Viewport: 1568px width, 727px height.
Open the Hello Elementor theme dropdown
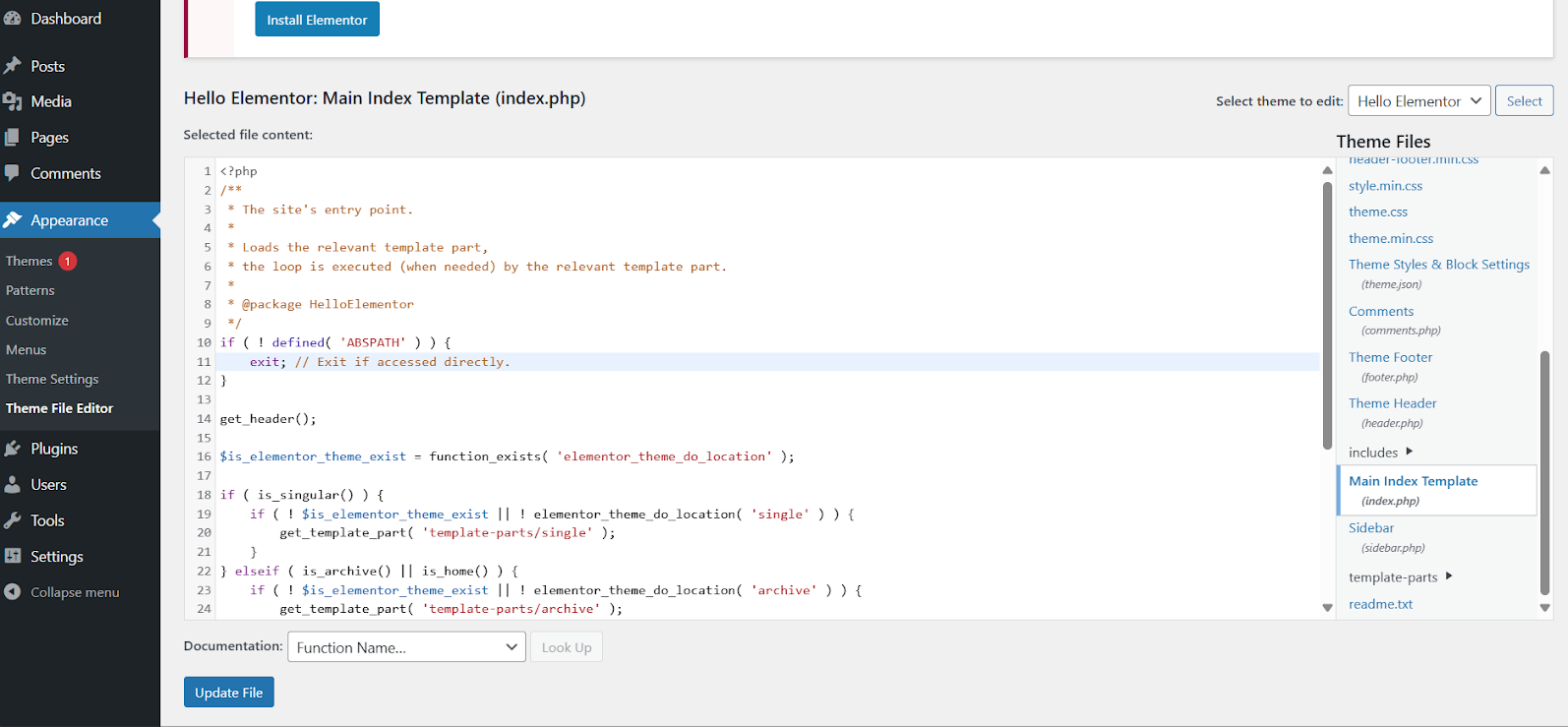click(1418, 101)
